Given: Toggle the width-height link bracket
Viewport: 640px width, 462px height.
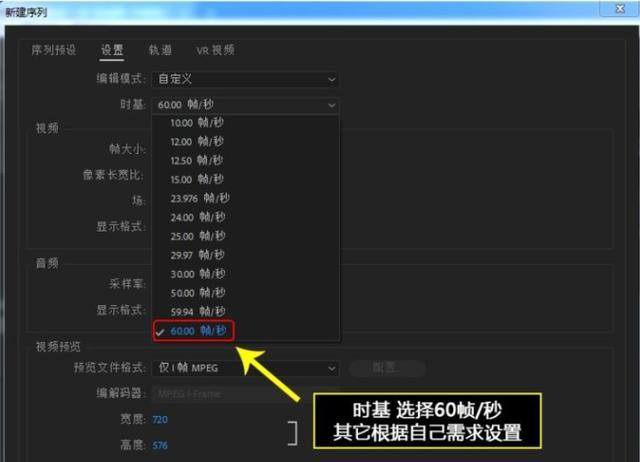Looking at the screenshot, I should coord(292,433).
